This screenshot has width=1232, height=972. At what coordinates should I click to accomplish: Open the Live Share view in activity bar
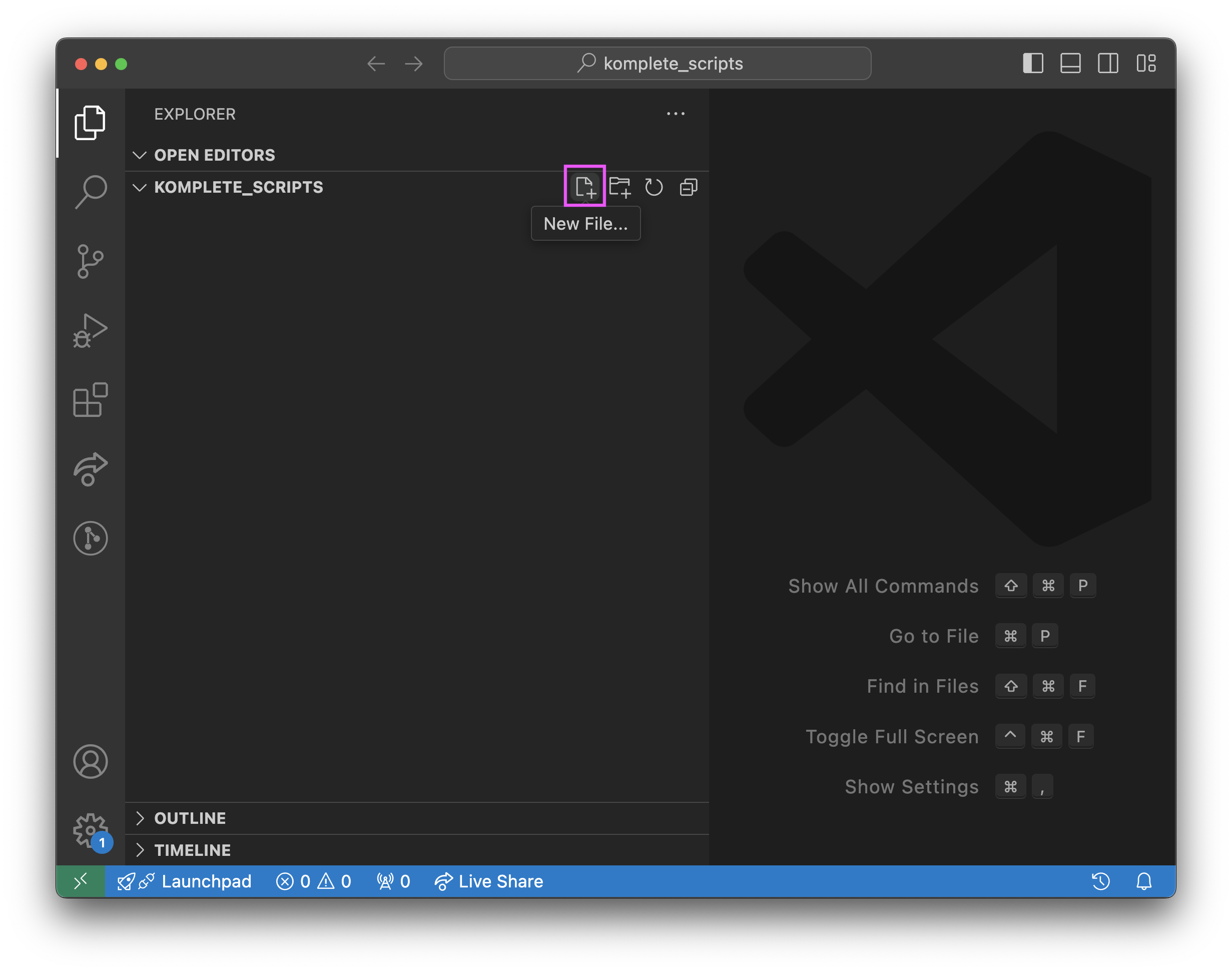(90, 469)
